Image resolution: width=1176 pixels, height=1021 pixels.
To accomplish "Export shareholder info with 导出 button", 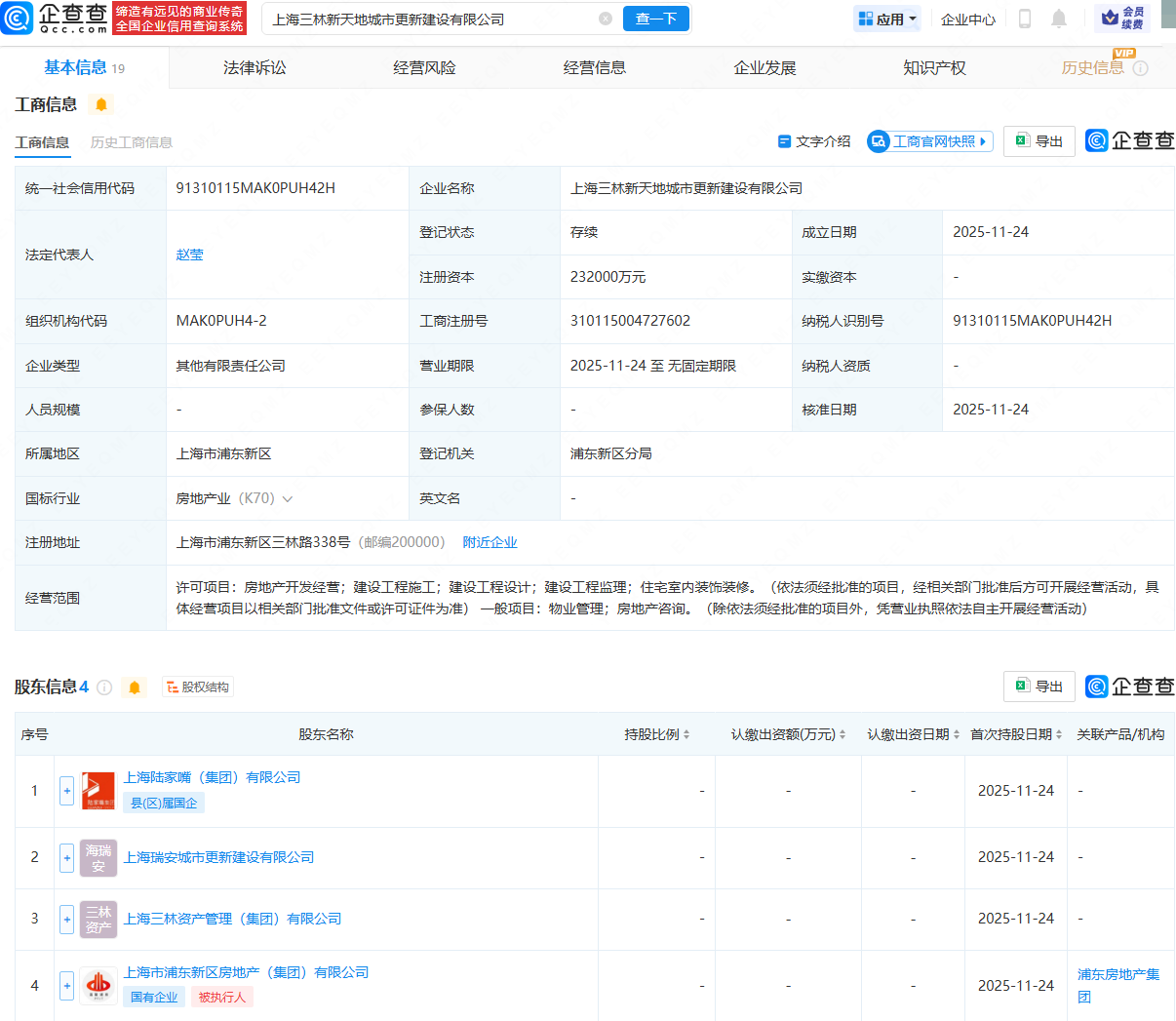I will point(1039,687).
